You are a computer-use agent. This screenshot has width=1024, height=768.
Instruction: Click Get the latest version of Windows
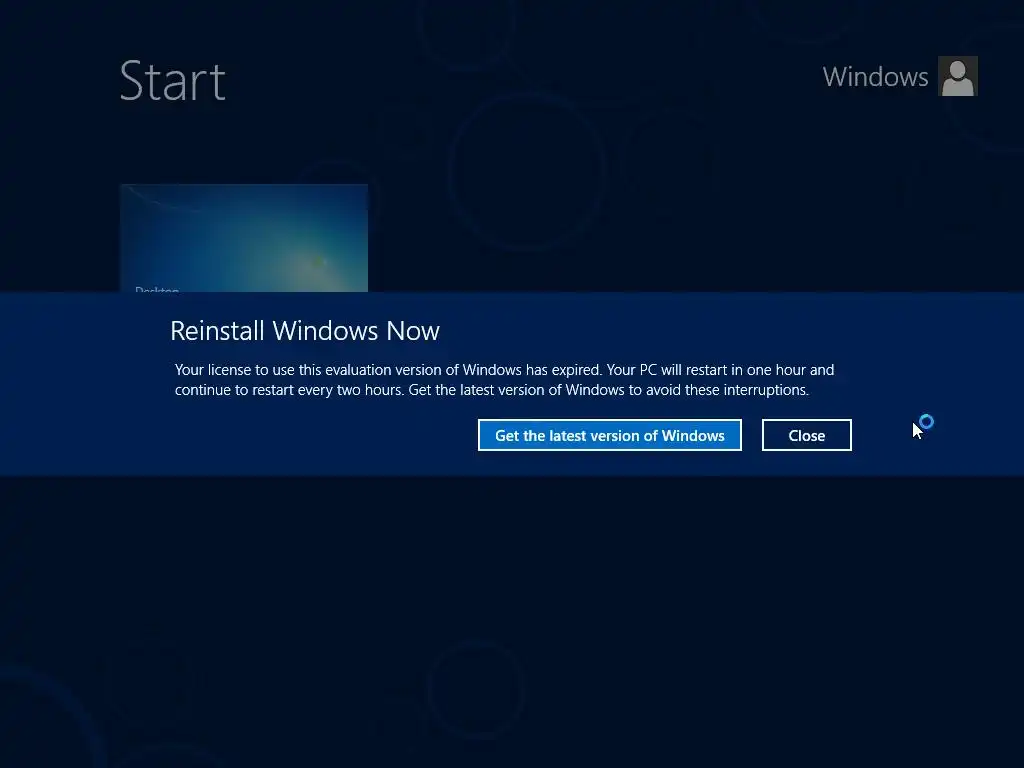[x=609, y=435]
